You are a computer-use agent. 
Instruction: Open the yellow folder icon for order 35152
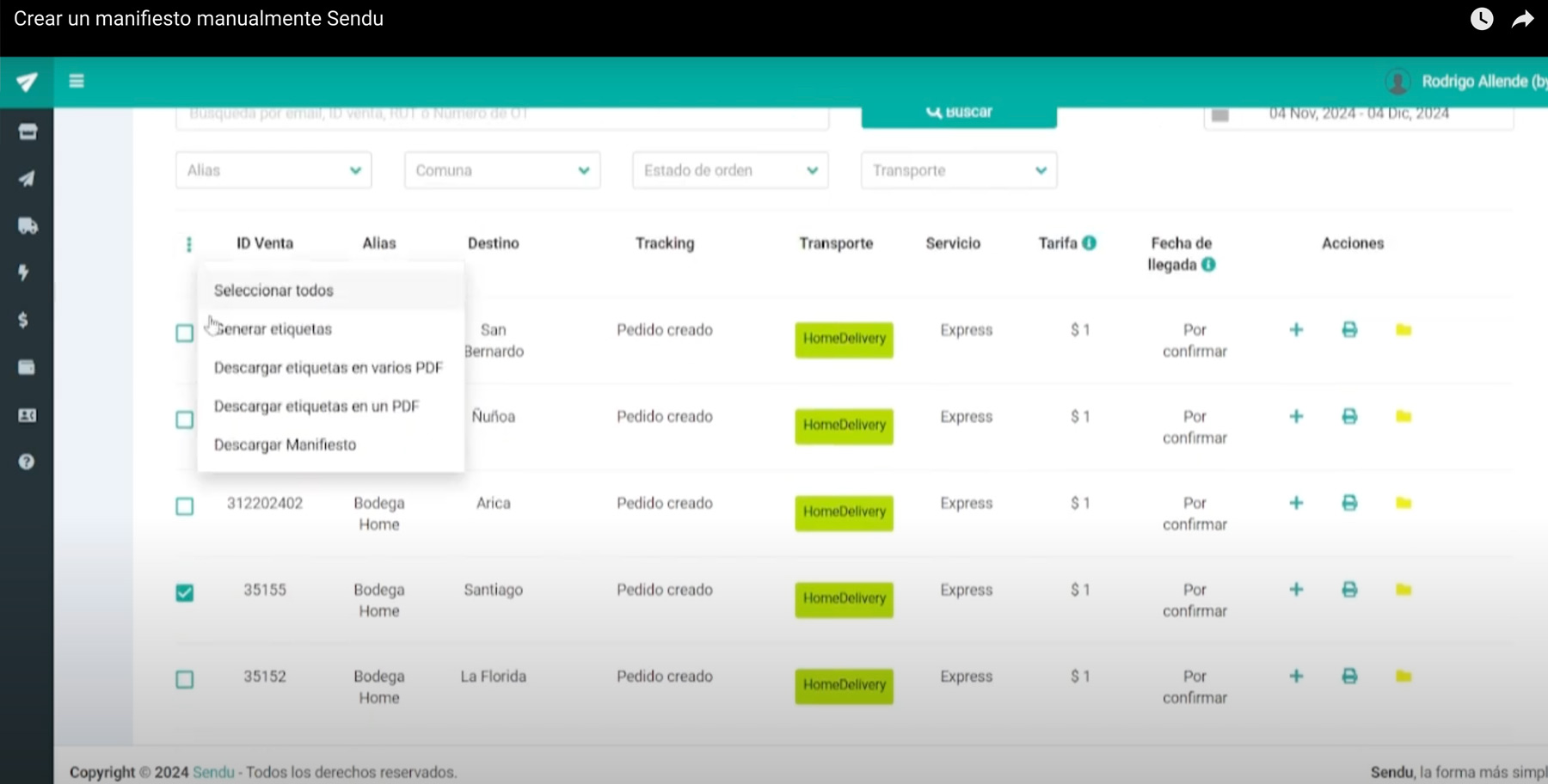[1404, 677]
